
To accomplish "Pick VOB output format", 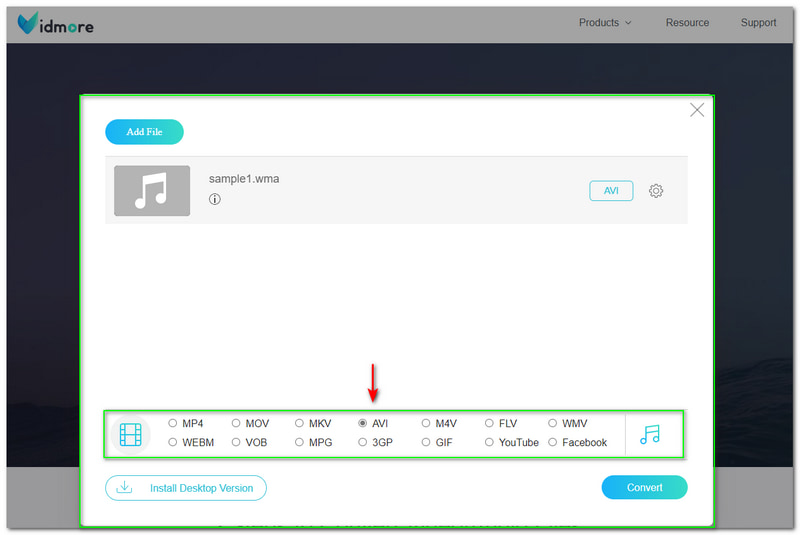I will tap(236, 442).
